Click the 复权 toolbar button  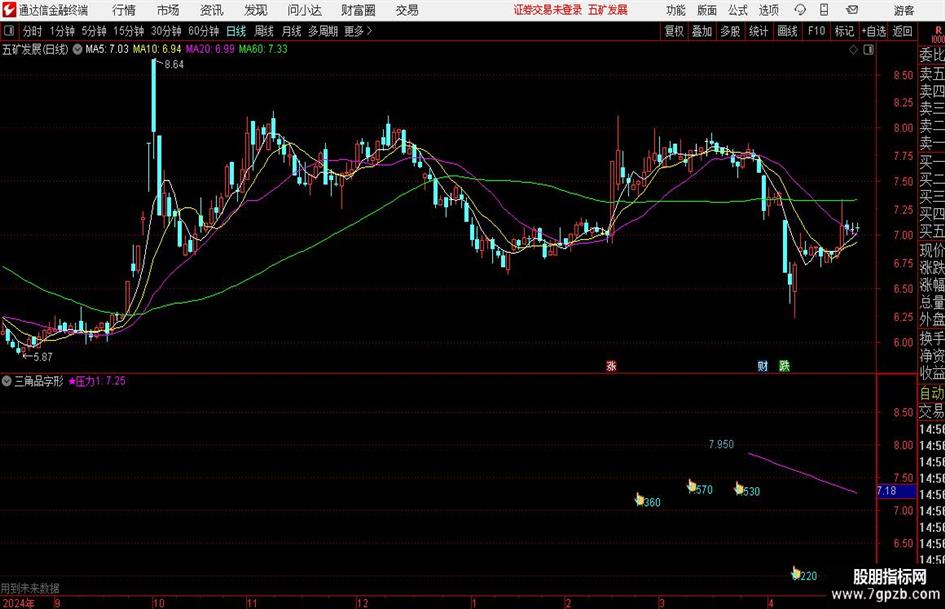tap(674, 31)
